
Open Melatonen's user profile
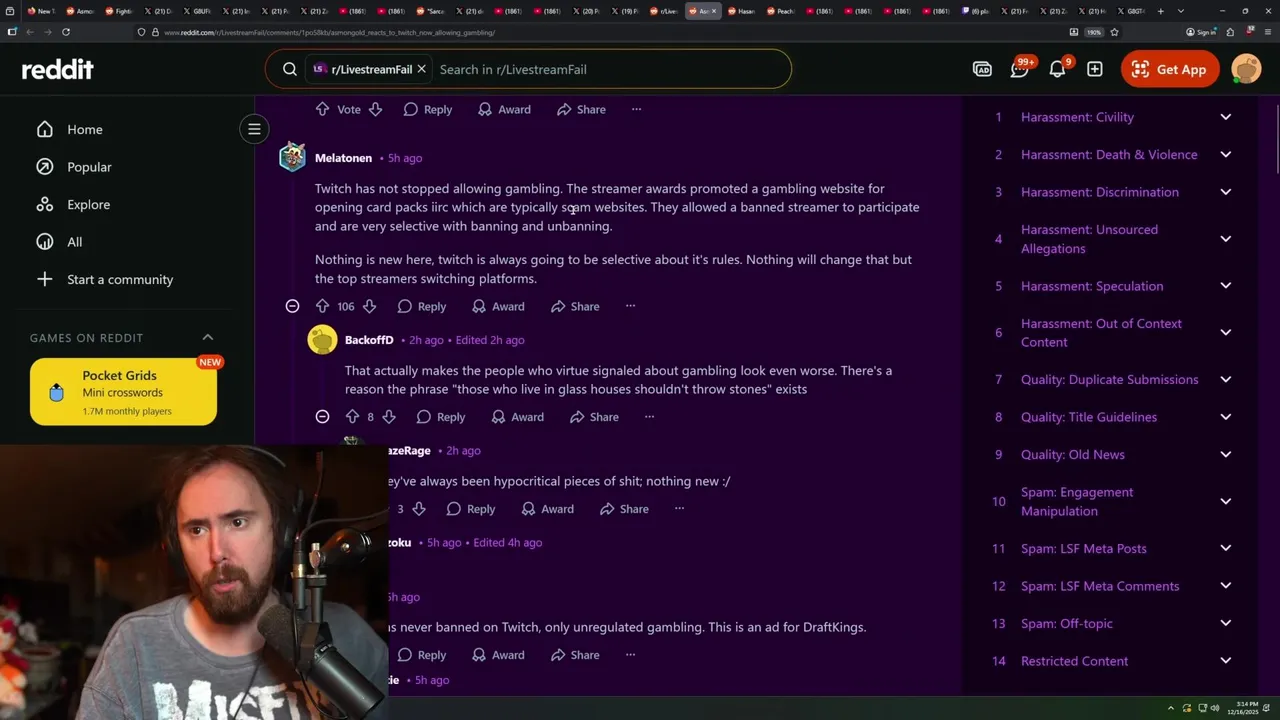[343, 158]
